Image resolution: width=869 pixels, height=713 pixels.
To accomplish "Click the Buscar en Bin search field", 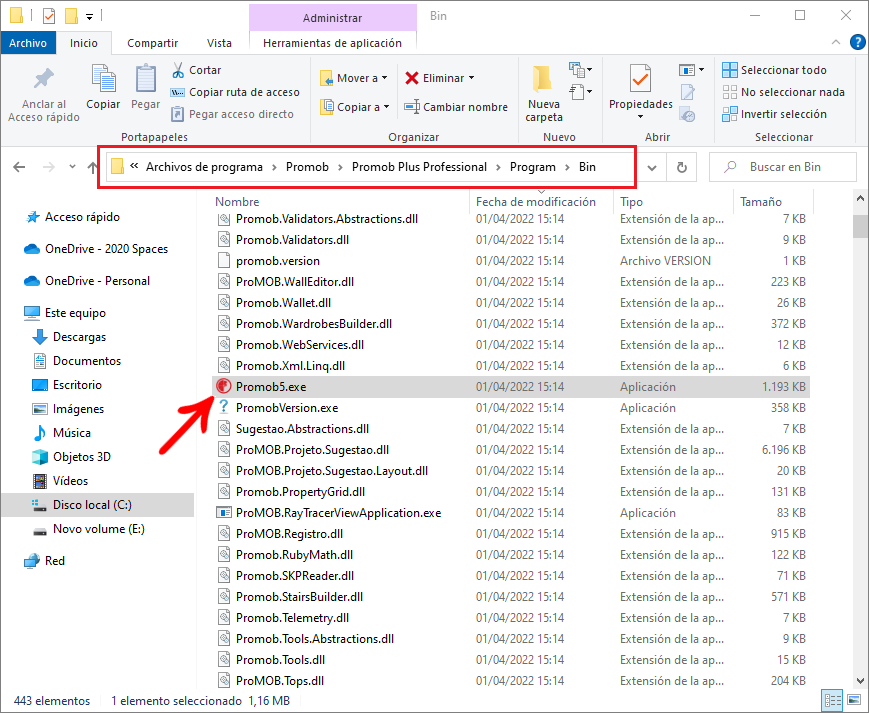I will pyautogui.click(x=783, y=167).
